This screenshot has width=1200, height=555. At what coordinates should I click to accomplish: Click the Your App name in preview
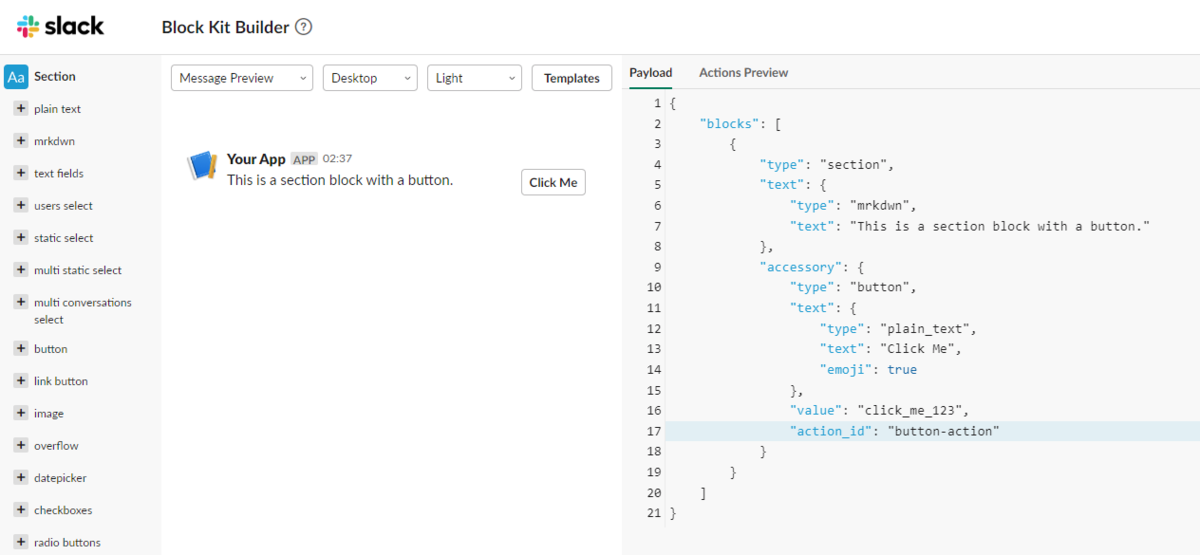[x=256, y=159]
